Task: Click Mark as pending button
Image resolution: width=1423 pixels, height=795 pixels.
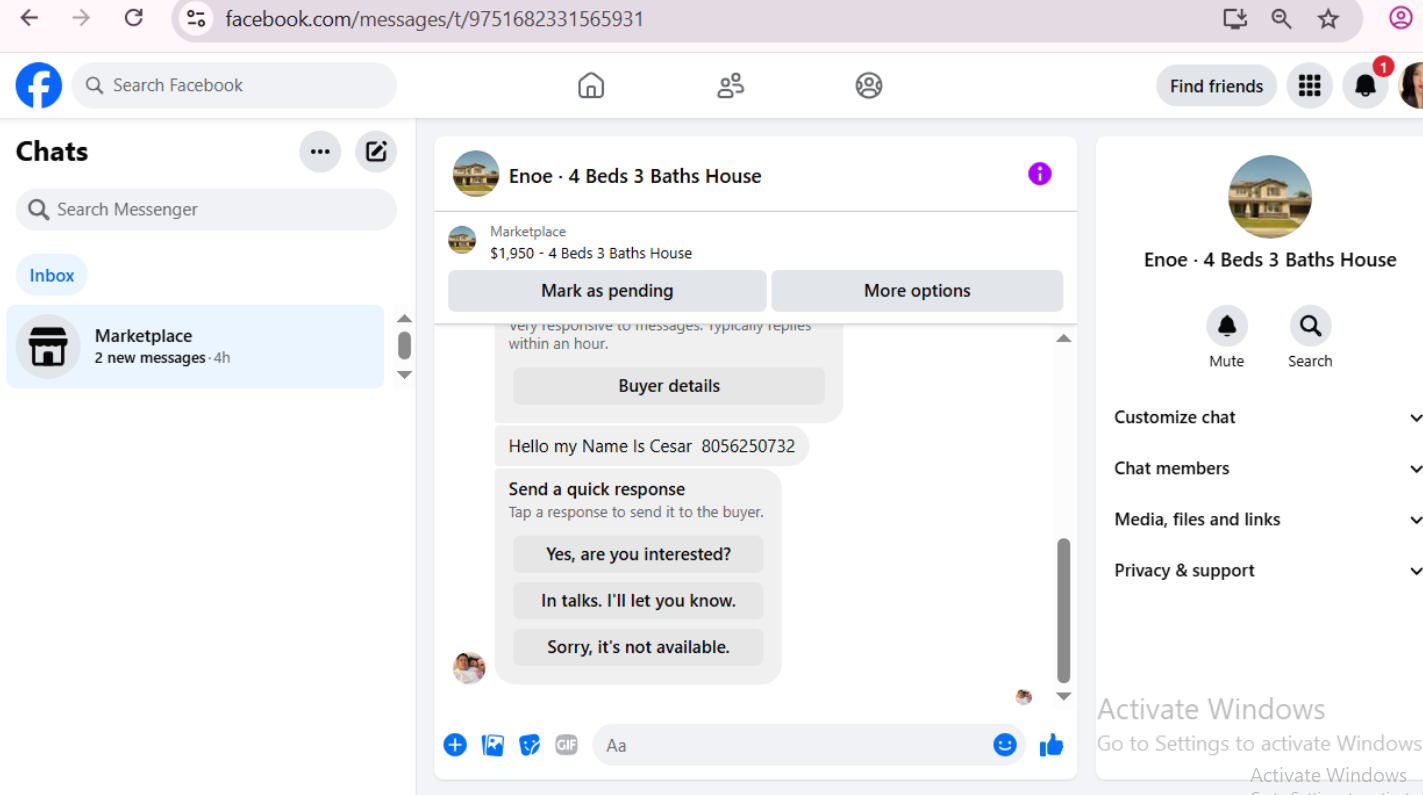Action: [607, 291]
